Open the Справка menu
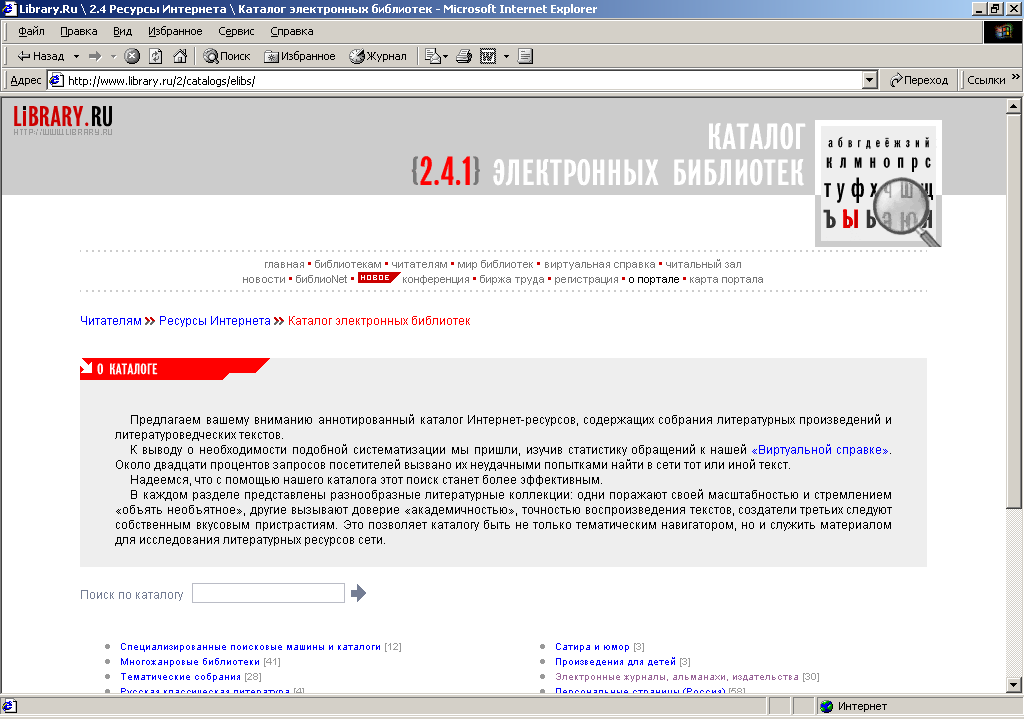The height and width of the screenshot is (719, 1024). [292, 31]
